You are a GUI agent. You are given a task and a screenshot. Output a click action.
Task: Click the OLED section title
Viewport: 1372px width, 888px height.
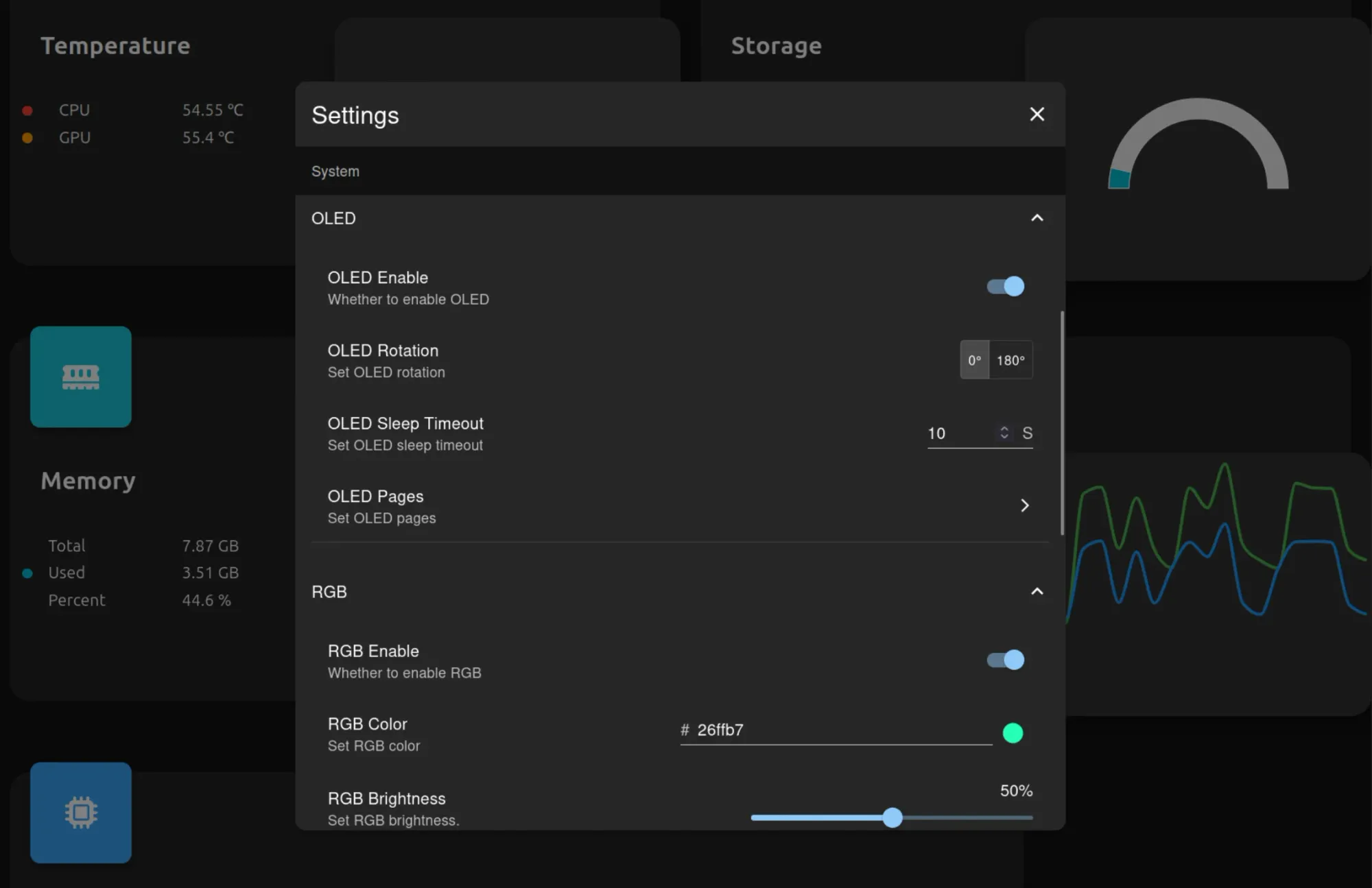pos(333,218)
